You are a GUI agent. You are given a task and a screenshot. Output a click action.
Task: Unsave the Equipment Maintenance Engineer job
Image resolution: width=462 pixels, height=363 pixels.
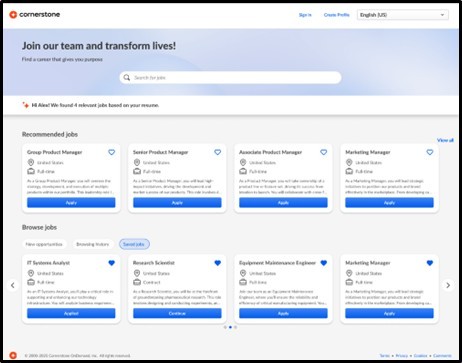coord(324,263)
